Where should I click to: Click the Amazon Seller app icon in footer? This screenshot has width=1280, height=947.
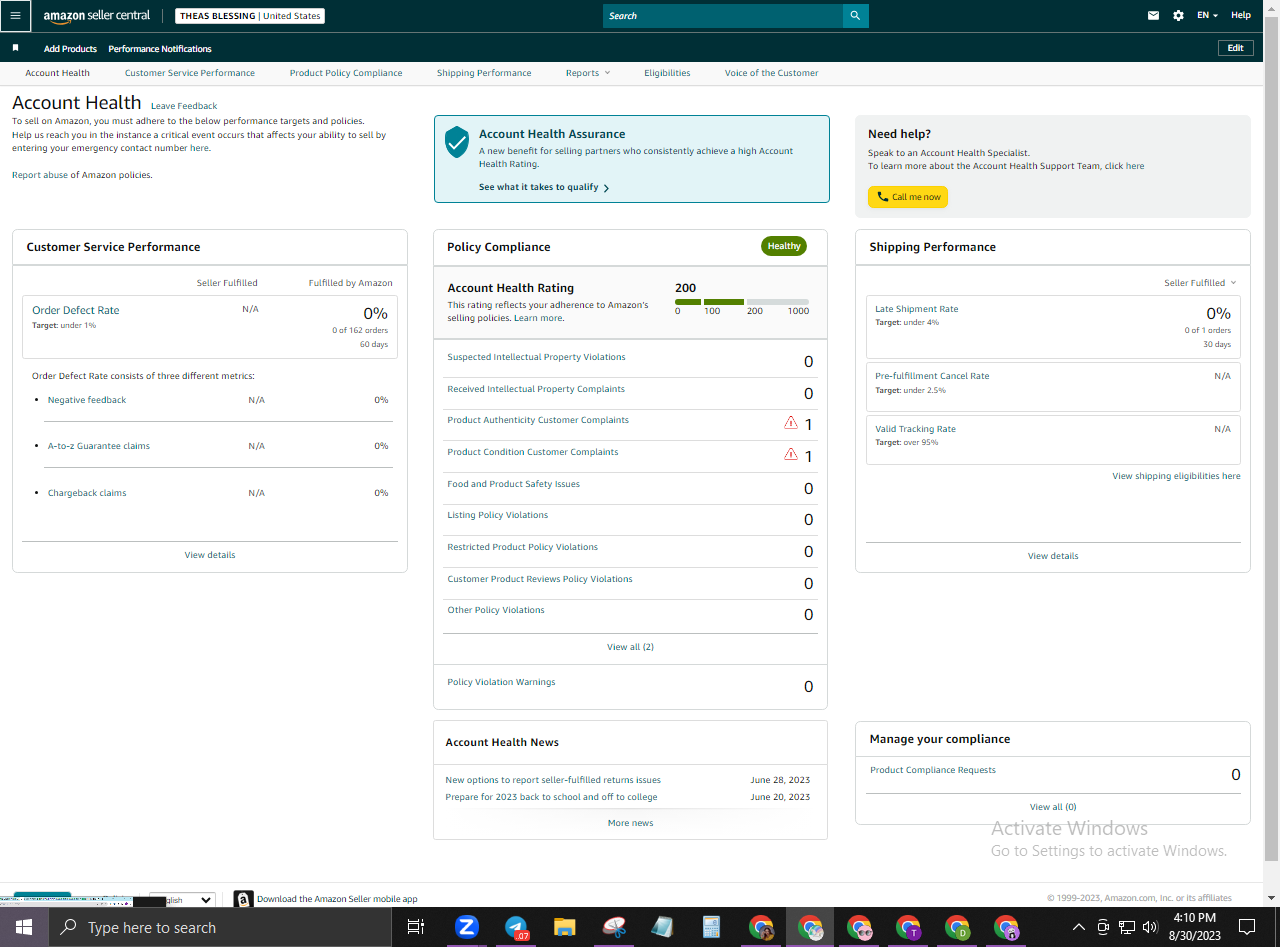coord(243,899)
